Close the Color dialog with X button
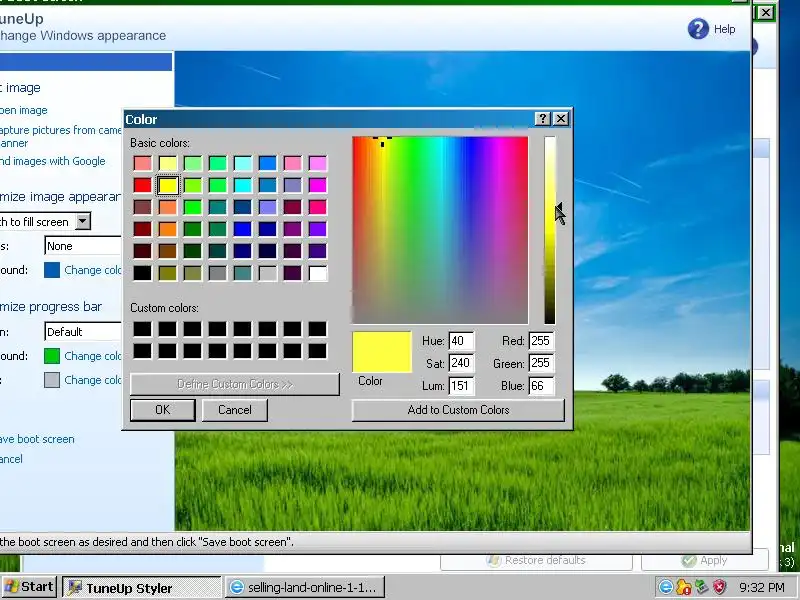 pyautogui.click(x=561, y=119)
